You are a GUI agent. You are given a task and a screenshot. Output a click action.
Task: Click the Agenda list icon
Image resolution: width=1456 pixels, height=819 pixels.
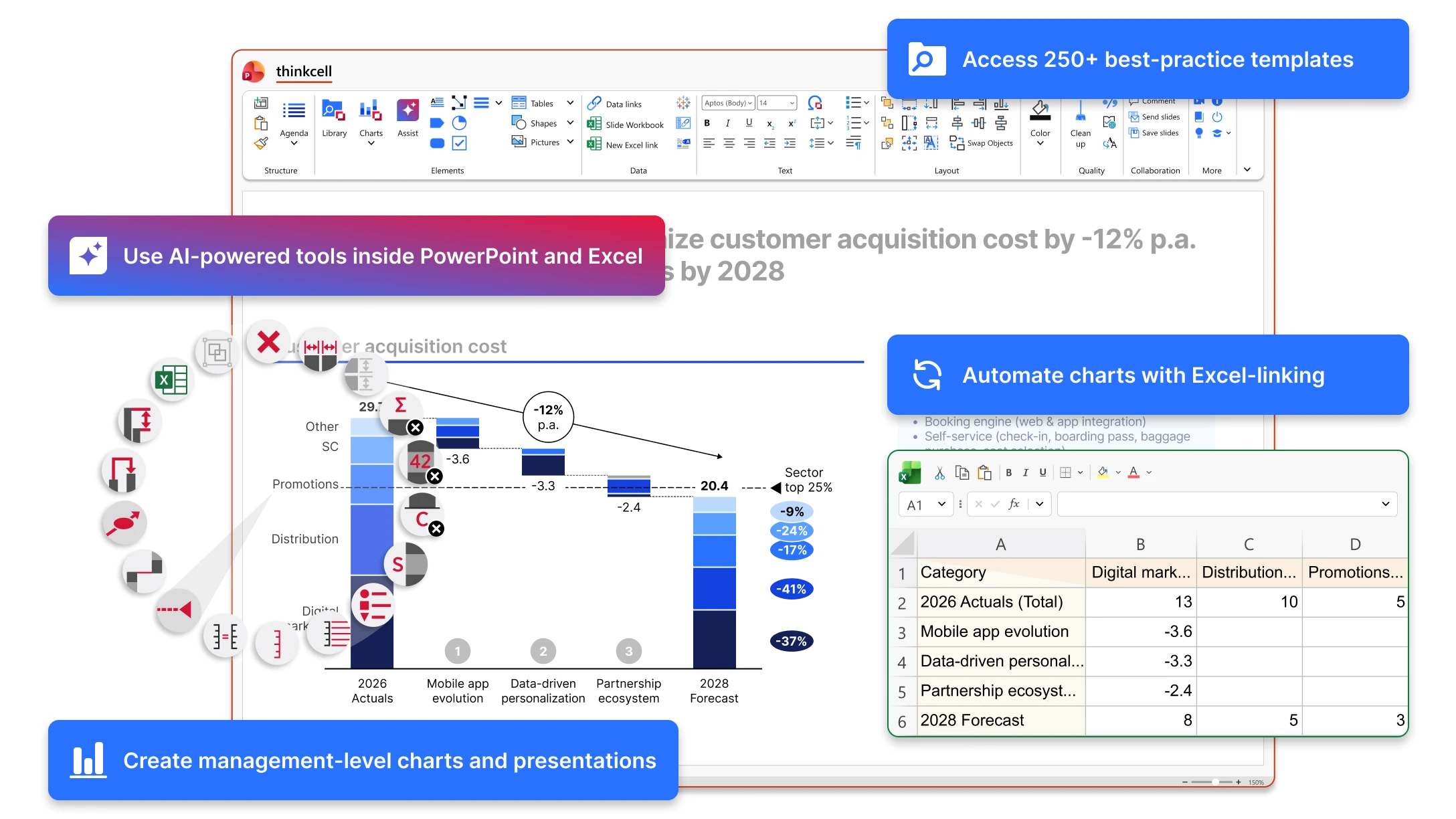(x=294, y=110)
